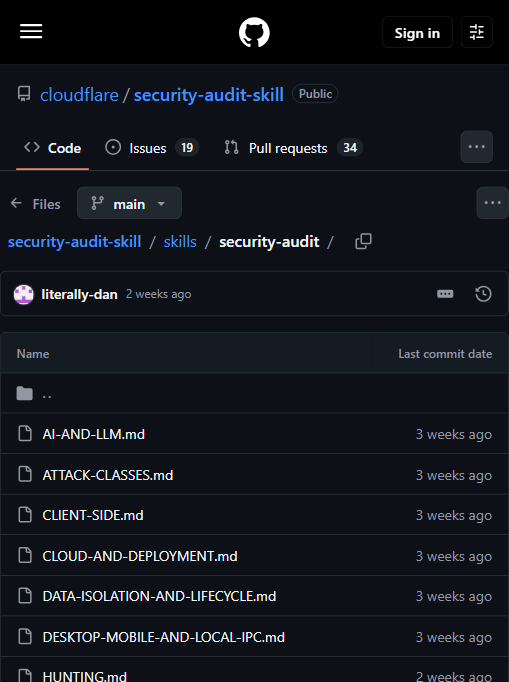The width and height of the screenshot is (509, 682).
Task: Open appearance settings sliders icon
Action: pyautogui.click(x=477, y=32)
